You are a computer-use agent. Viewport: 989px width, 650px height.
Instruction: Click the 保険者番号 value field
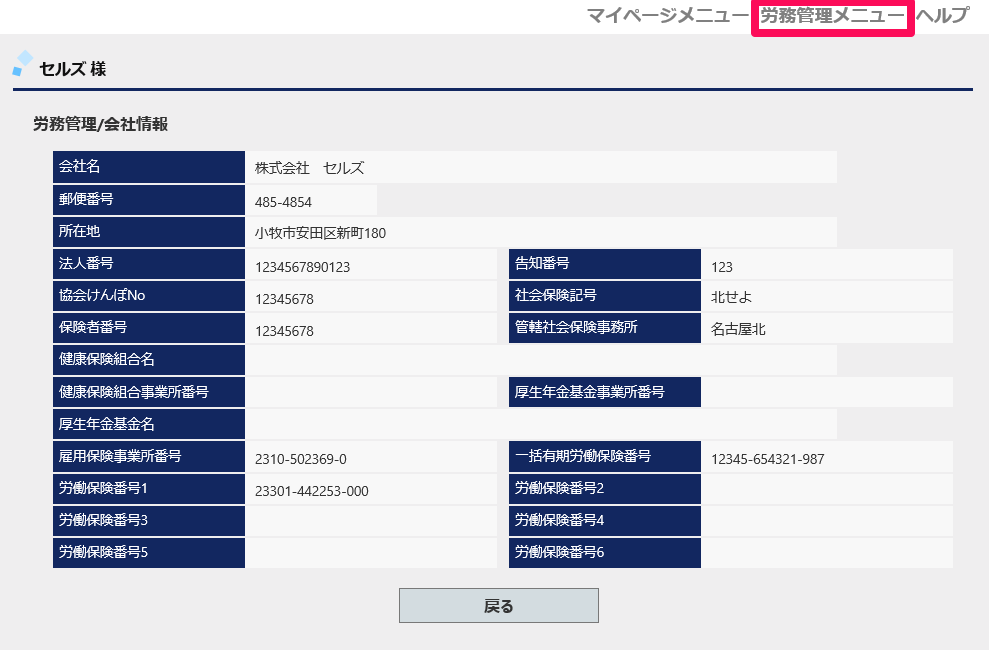[x=371, y=330]
